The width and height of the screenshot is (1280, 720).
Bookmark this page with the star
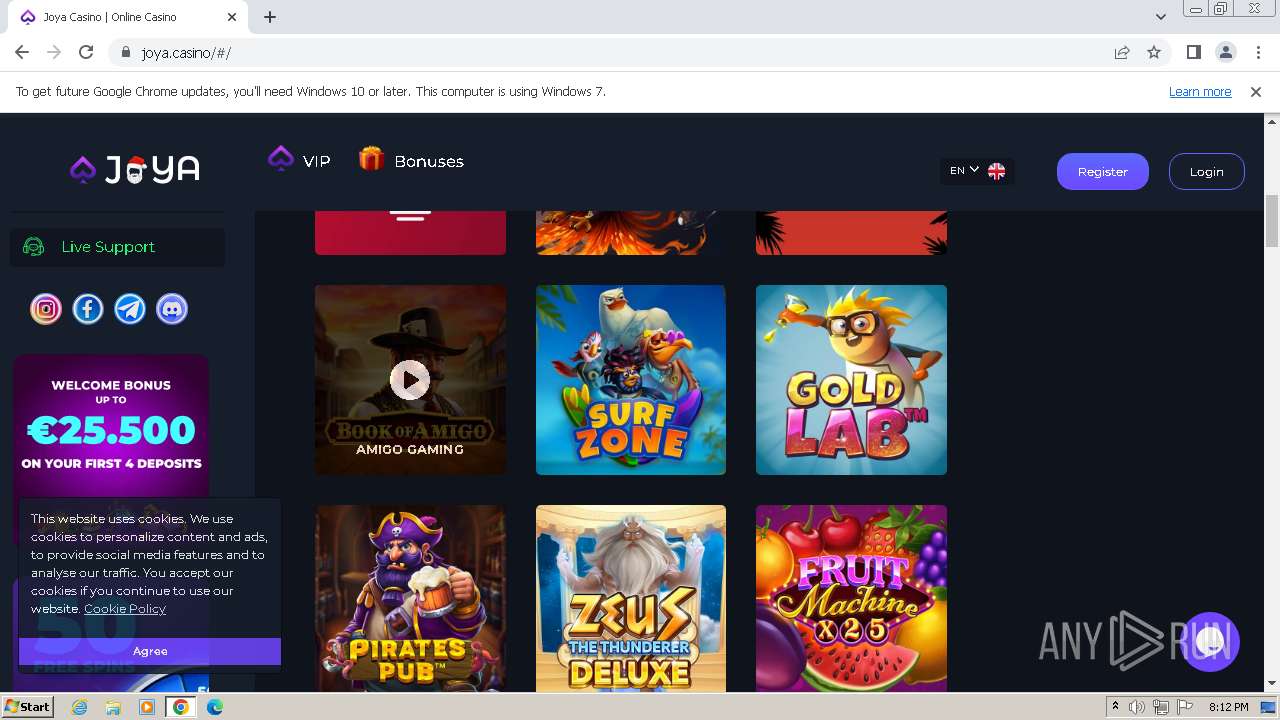point(1154,52)
